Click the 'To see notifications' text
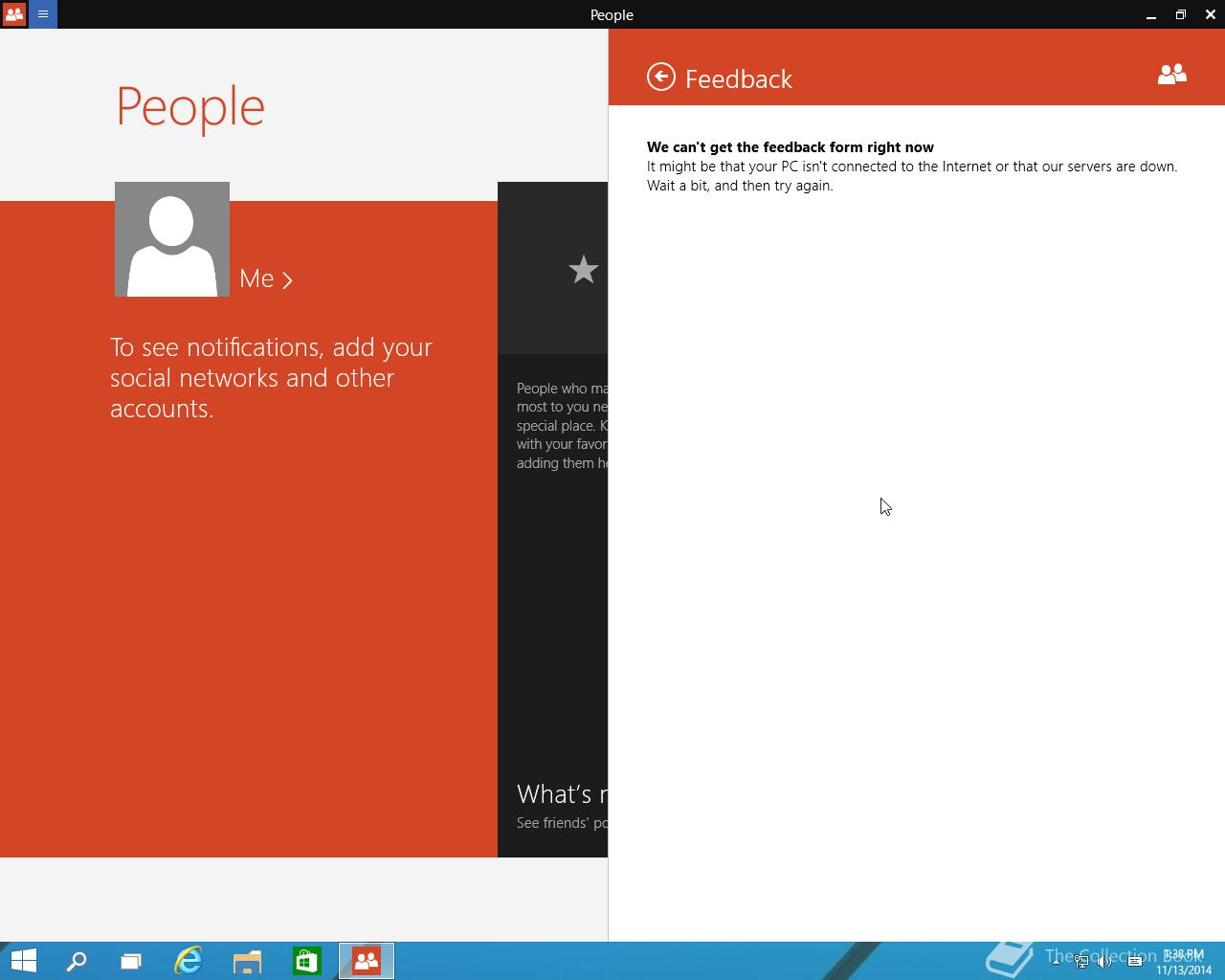Image resolution: width=1225 pixels, height=980 pixels. (x=272, y=377)
